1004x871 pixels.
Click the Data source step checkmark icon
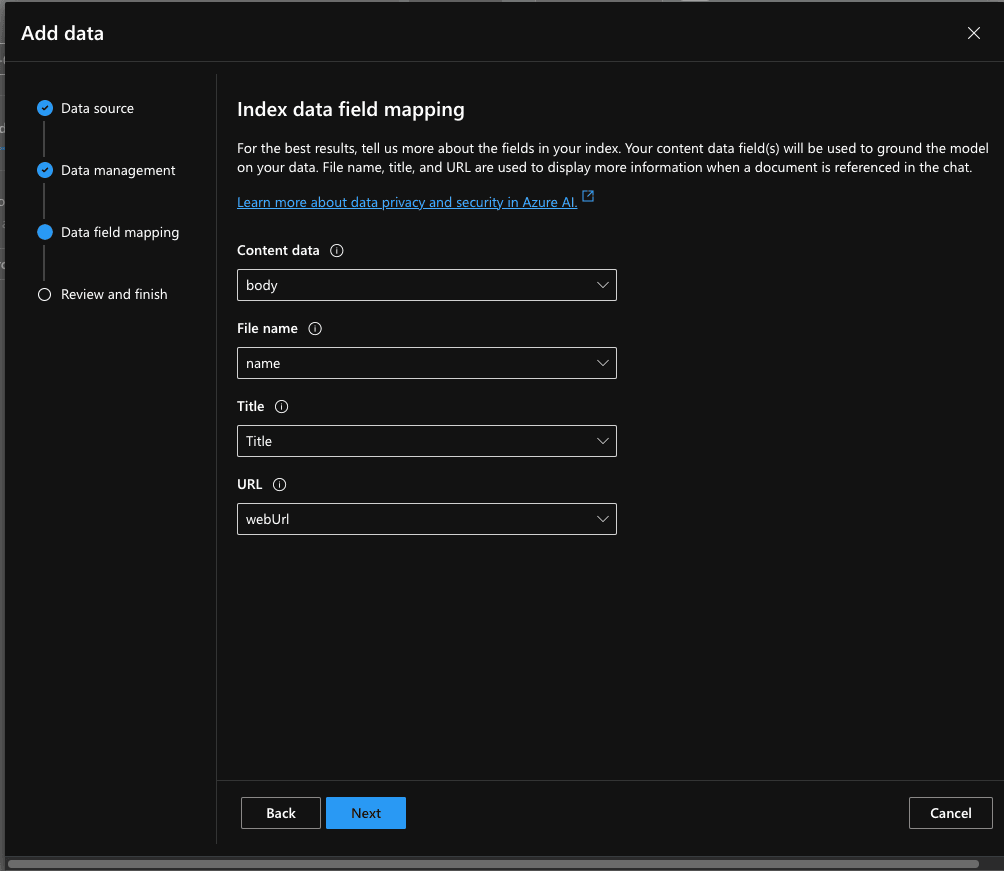[x=44, y=108]
